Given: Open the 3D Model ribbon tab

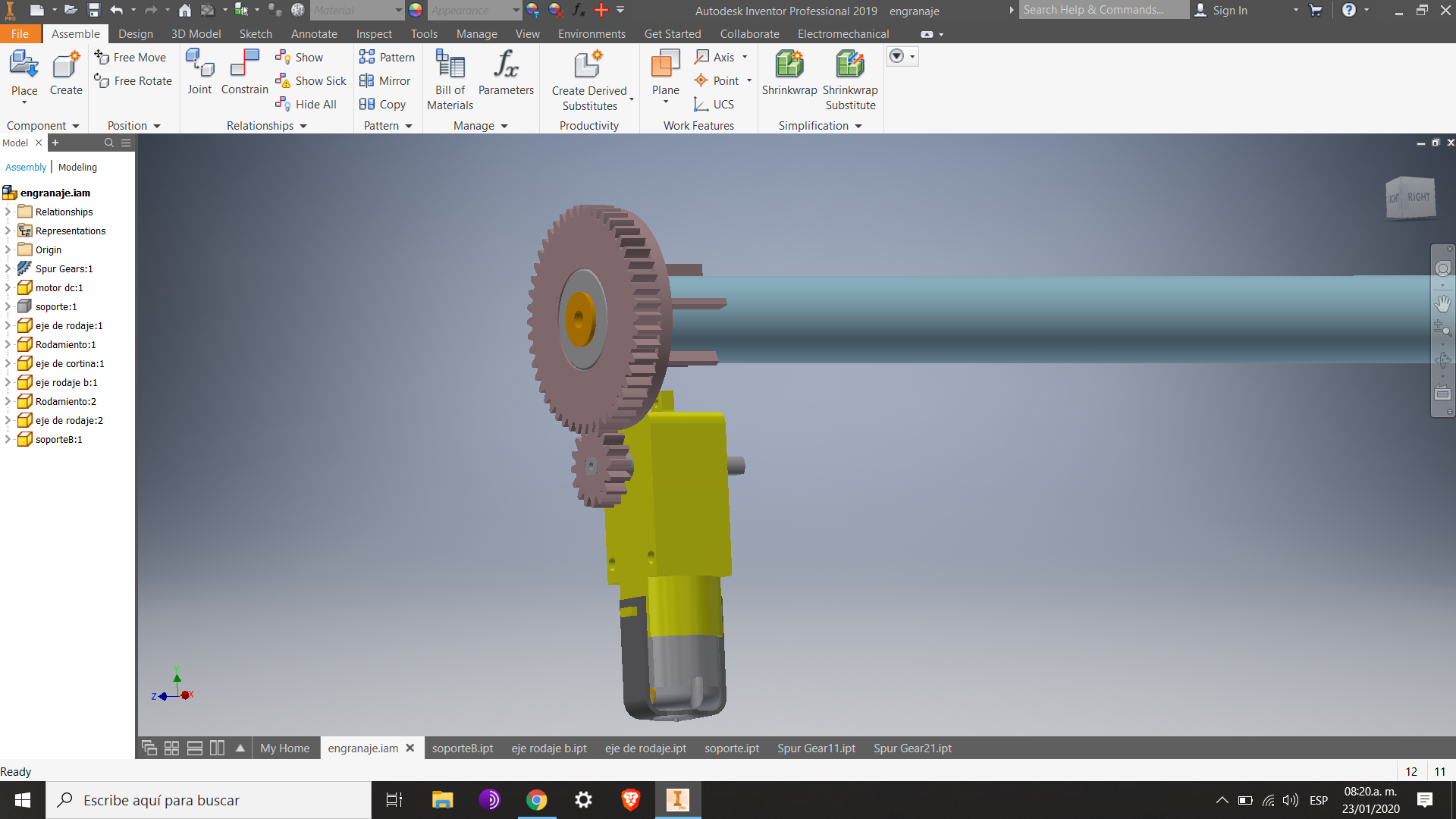Looking at the screenshot, I should tap(196, 34).
